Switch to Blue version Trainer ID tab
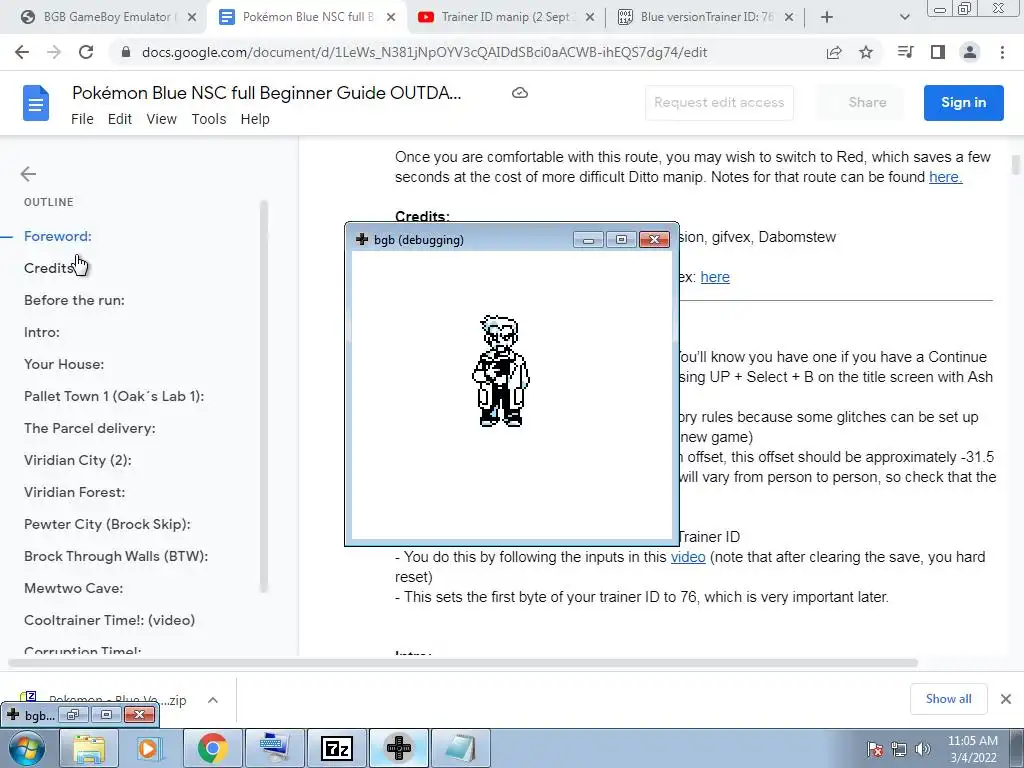This screenshot has height=768, width=1024. coord(705,17)
